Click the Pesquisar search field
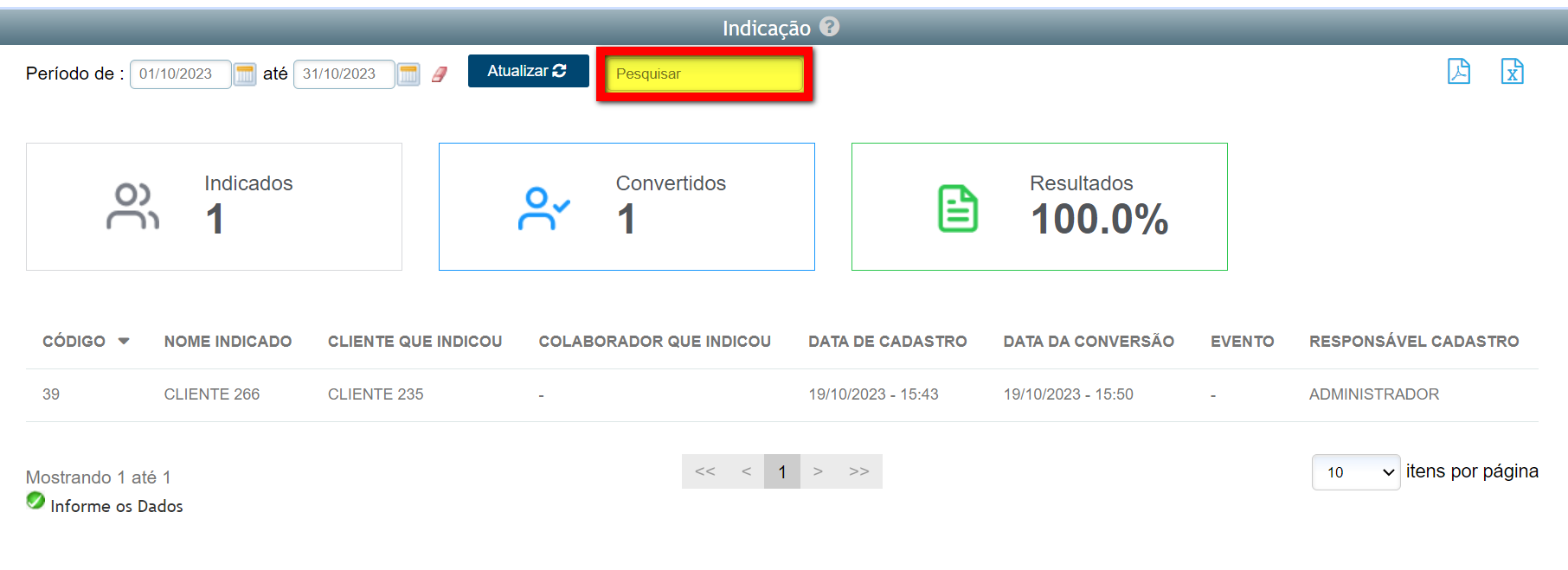The height and width of the screenshot is (570, 1568). click(704, 74)
